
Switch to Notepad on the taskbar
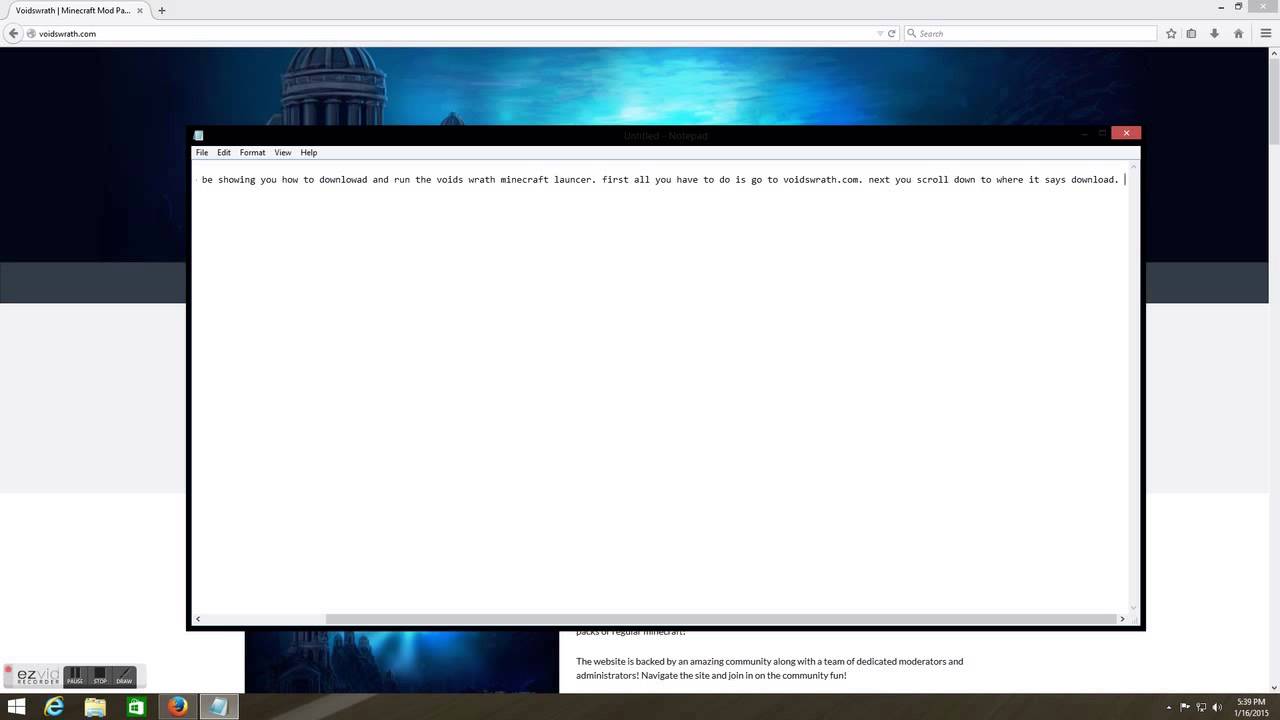click(218, 707)
